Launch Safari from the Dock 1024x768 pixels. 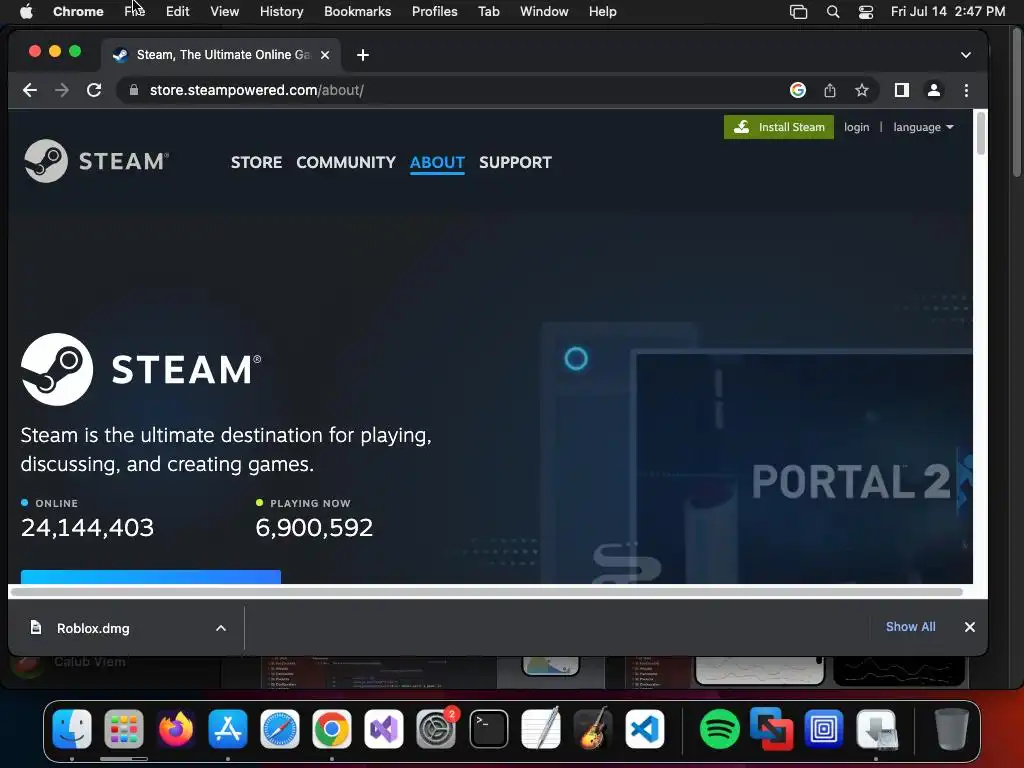pyautogui.click(x=280, y=729)
